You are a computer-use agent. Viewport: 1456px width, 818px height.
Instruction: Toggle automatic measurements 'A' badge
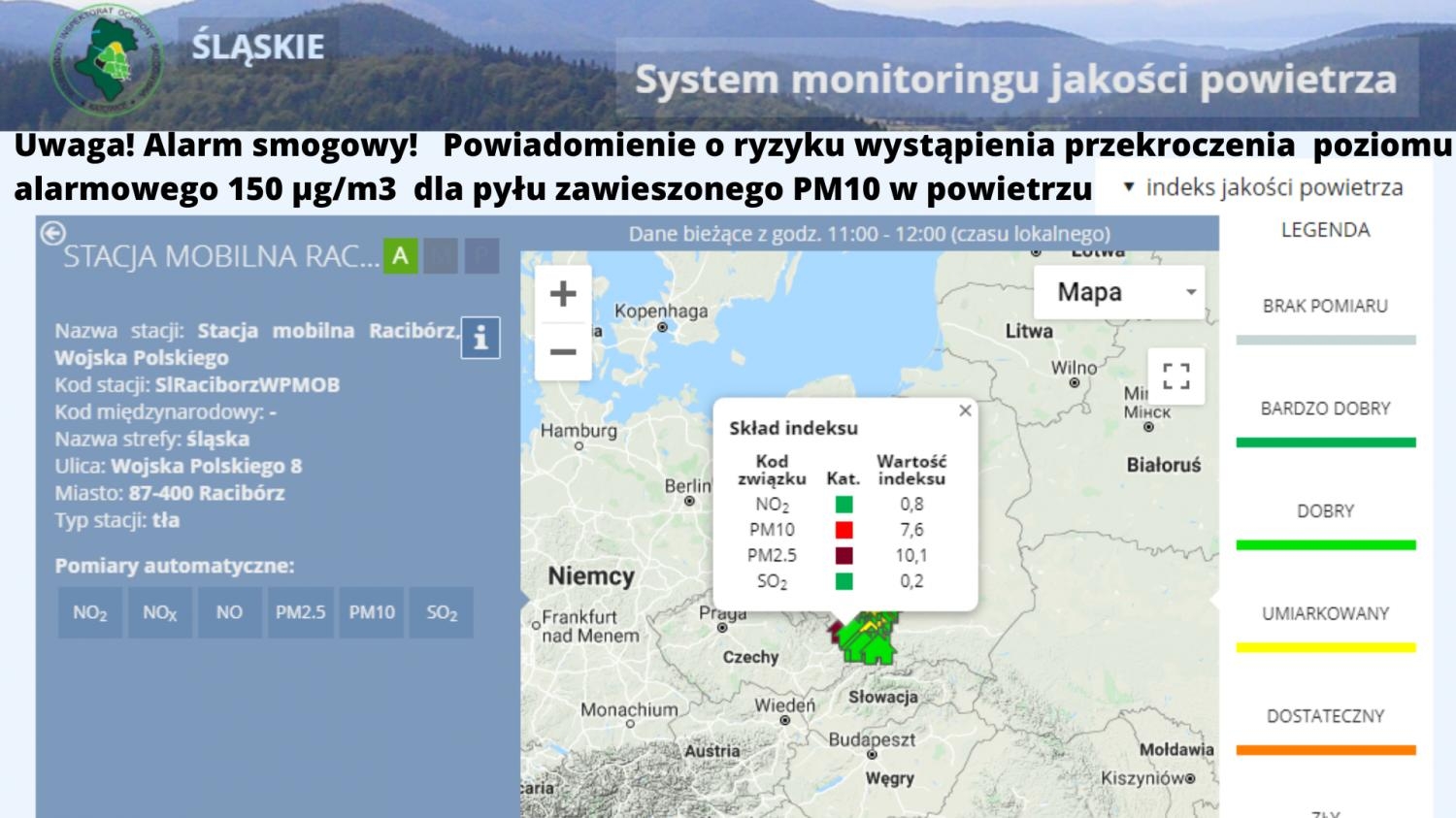400,257
